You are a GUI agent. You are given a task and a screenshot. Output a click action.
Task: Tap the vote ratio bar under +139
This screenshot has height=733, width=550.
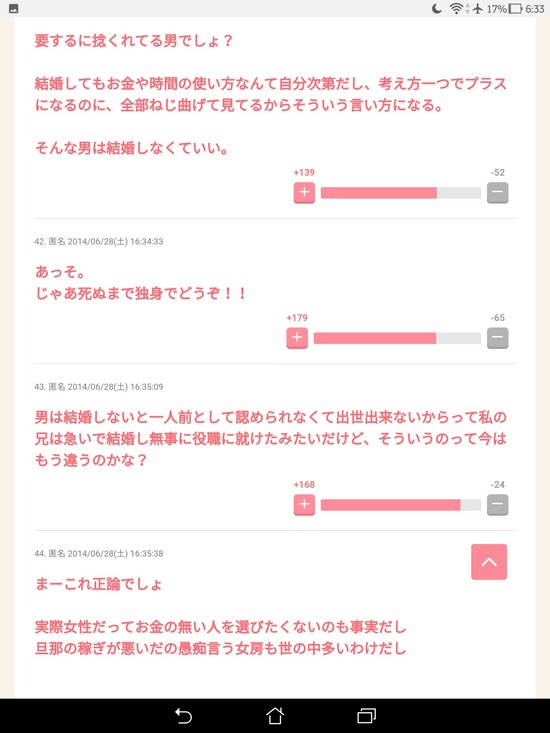[x=401, y=193]
